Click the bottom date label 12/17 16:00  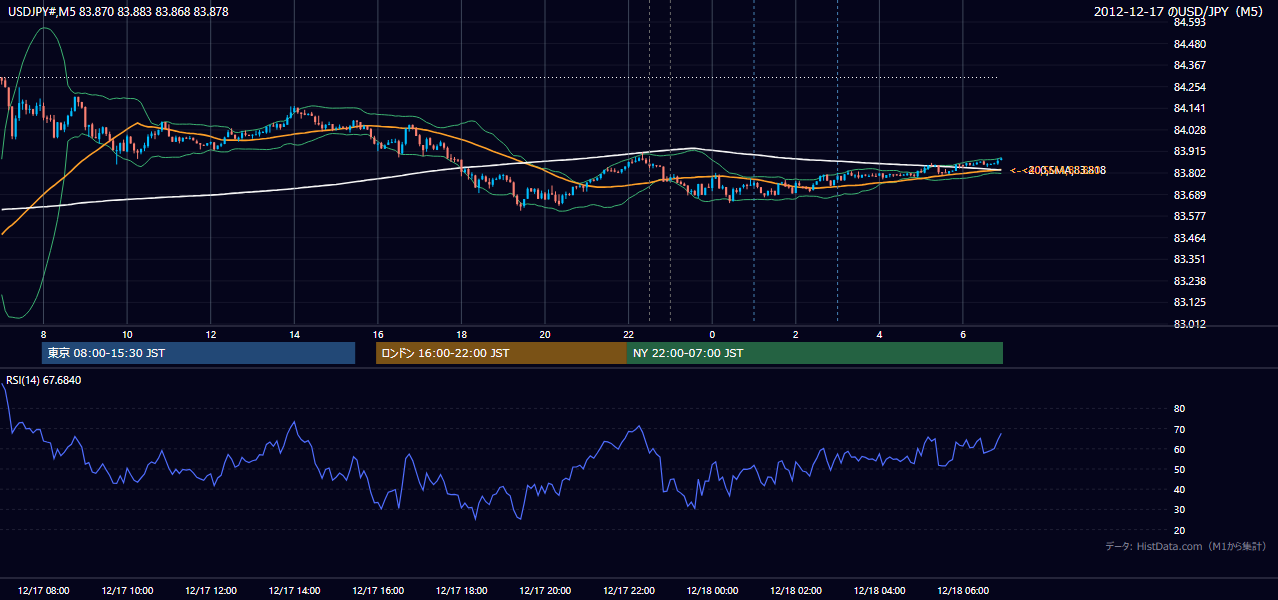[x=378, y=591]
